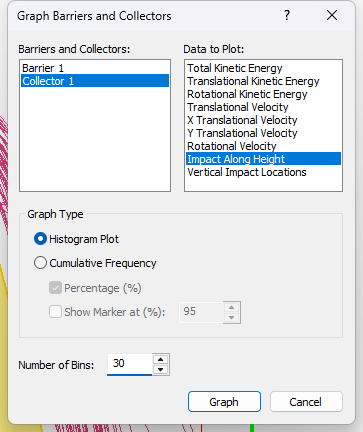Select Collector 1 in the list
Screen dimensions: 363x432
[x=95, y=81]
